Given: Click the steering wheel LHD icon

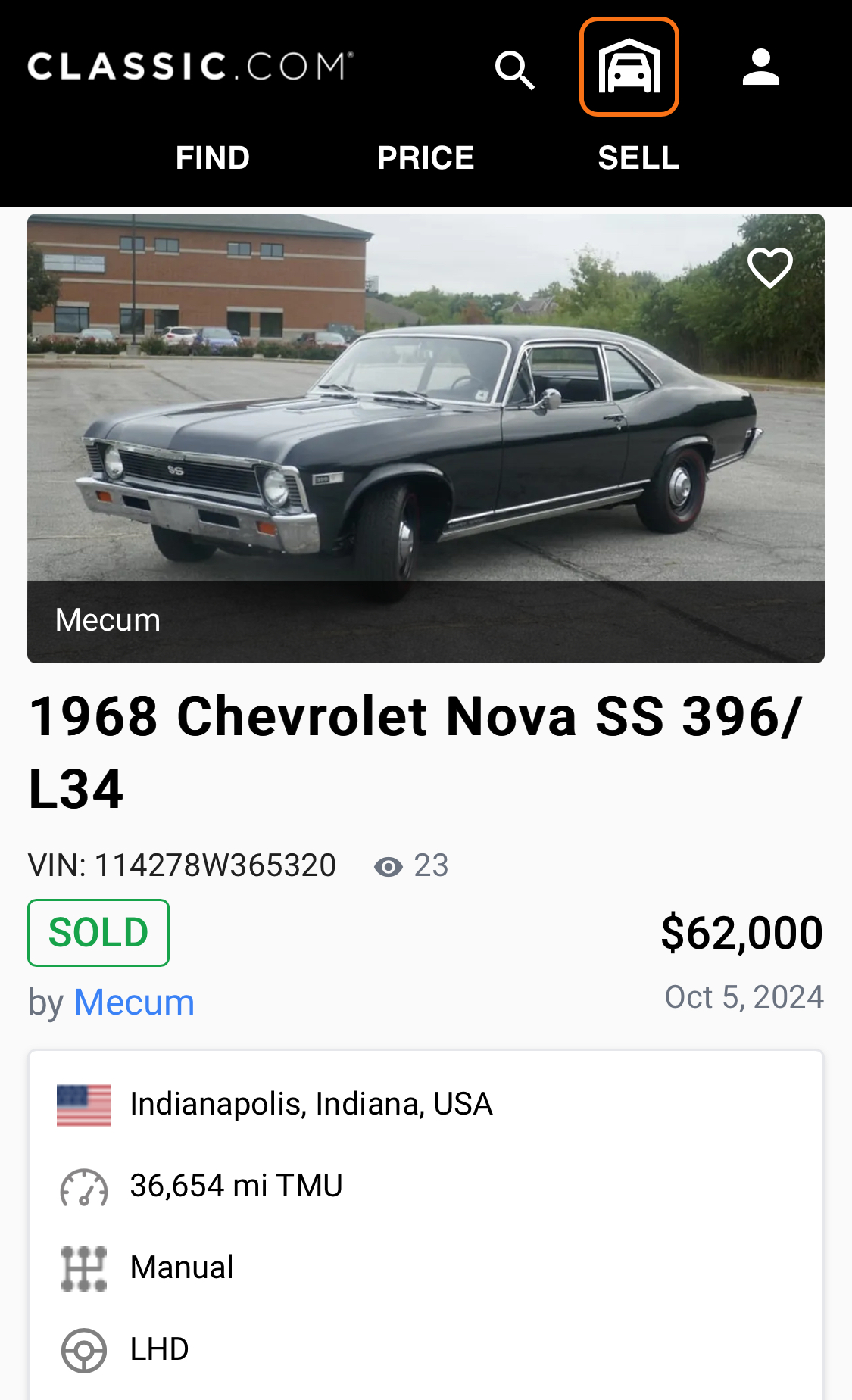Looking at the screenshot, I should [84, 1350].
